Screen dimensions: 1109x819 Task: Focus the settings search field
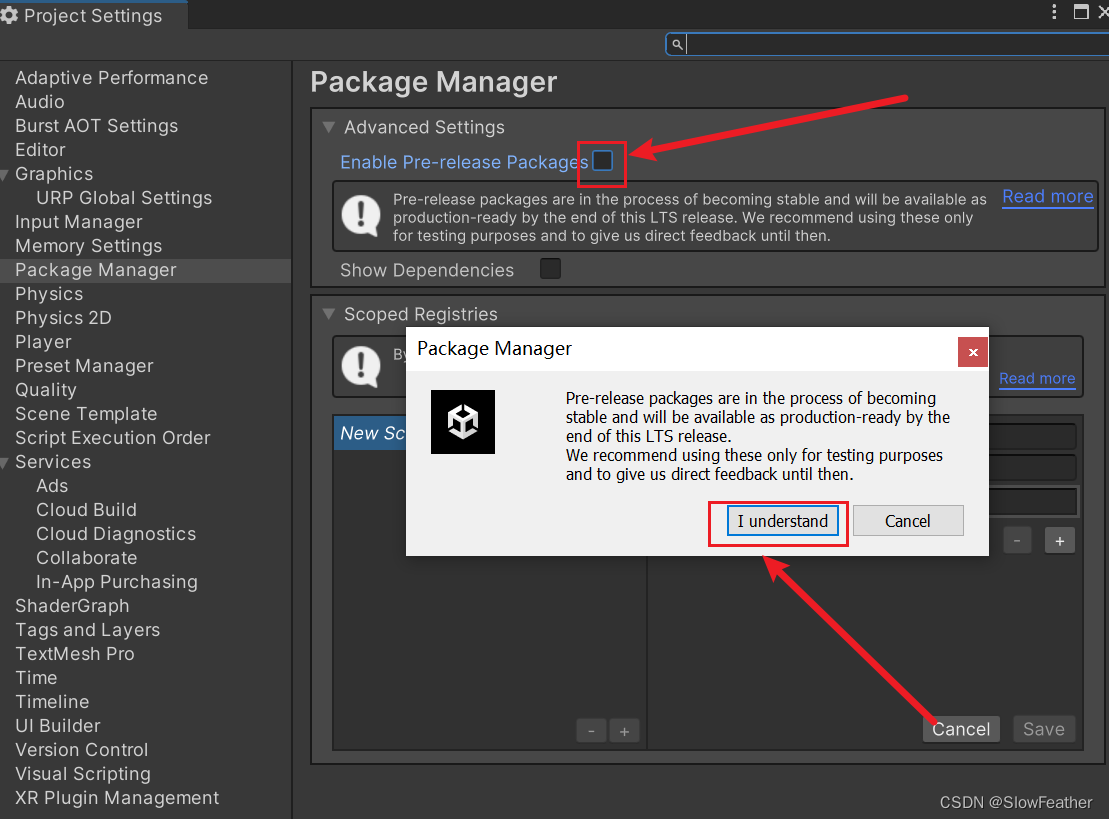pos(888,45)
